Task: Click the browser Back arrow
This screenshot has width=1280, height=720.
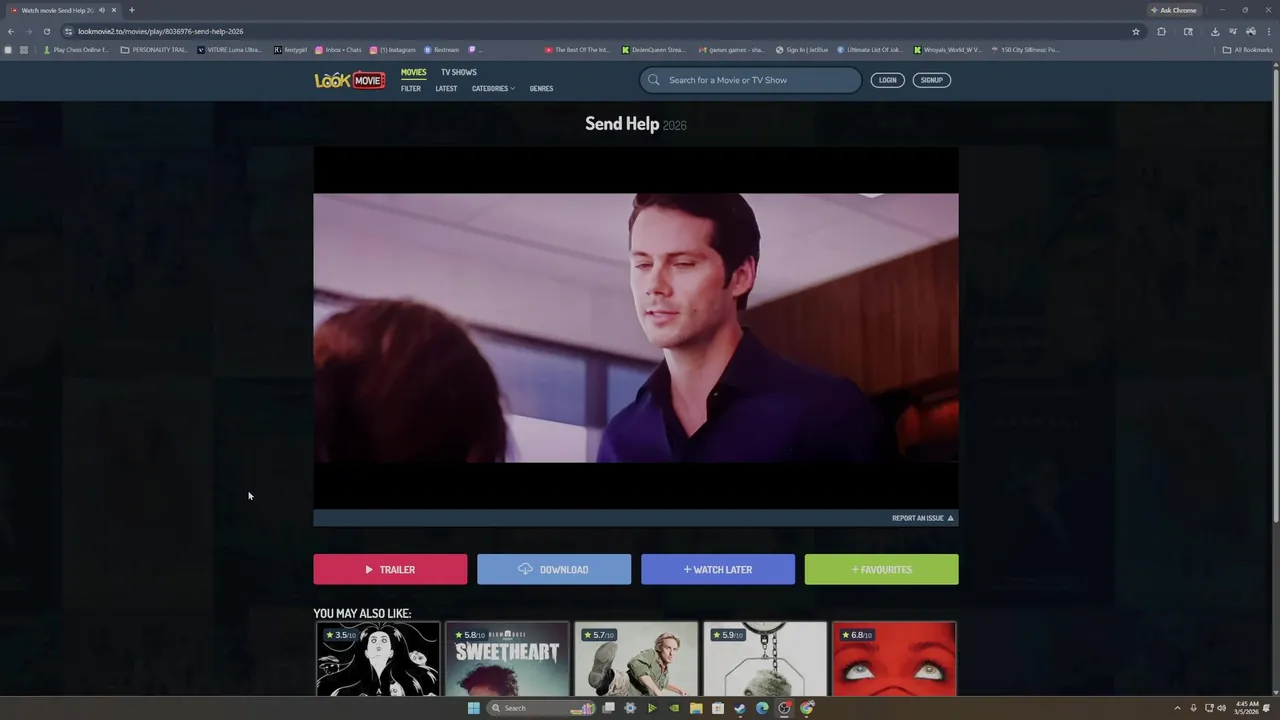Action: point(10,31)
